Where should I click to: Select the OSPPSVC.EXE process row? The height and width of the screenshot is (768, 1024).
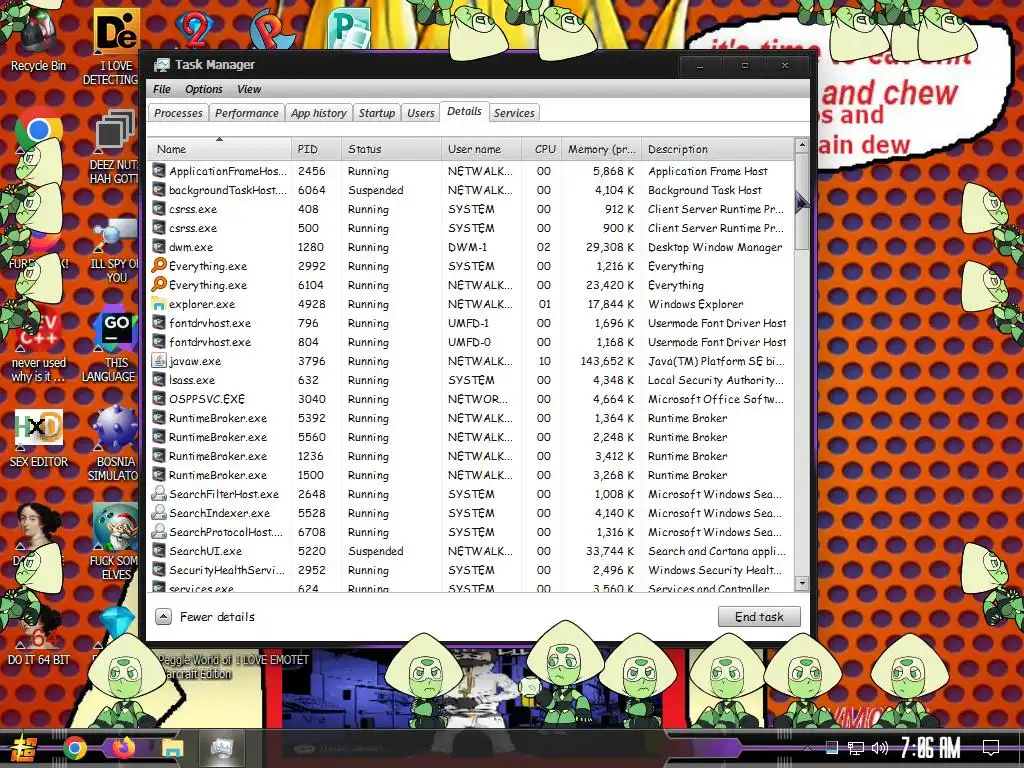[x=471, y=398]
